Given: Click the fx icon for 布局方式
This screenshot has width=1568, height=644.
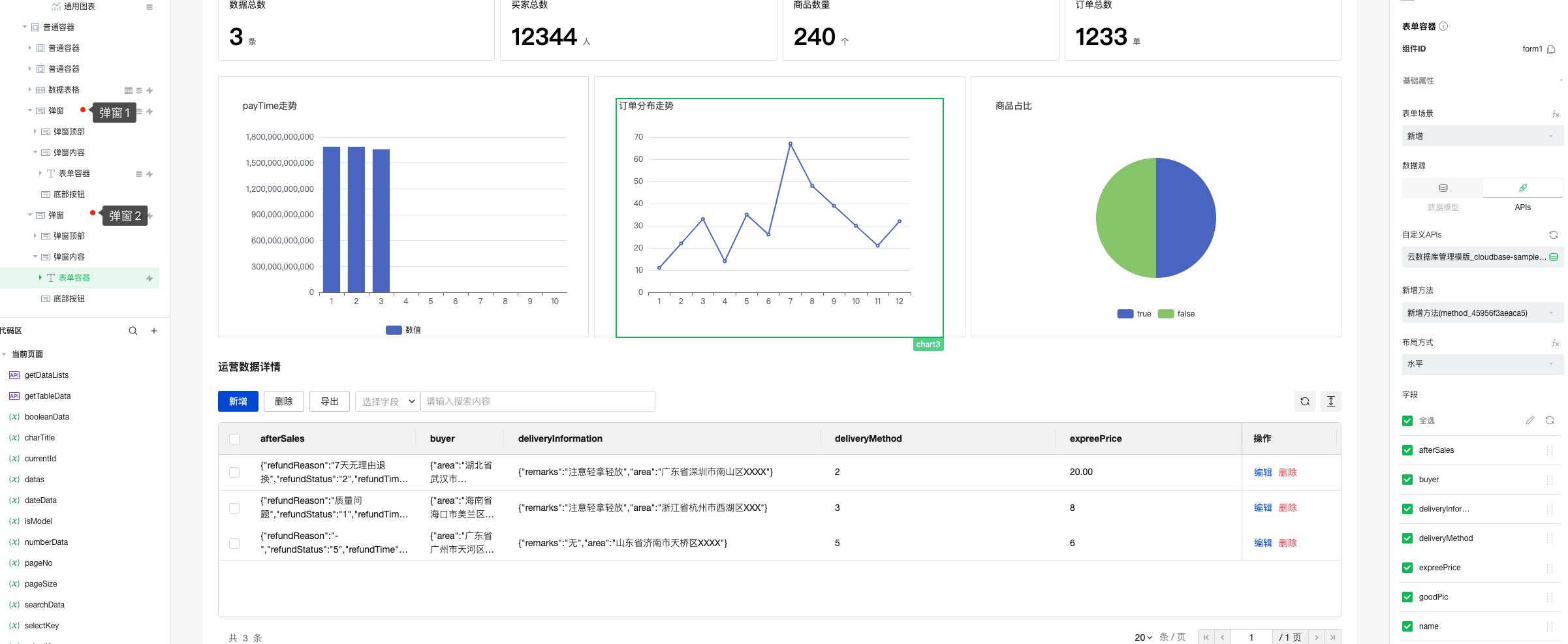Looking at the screenshot, I should pyautogui.click(x=1556, y=343).
